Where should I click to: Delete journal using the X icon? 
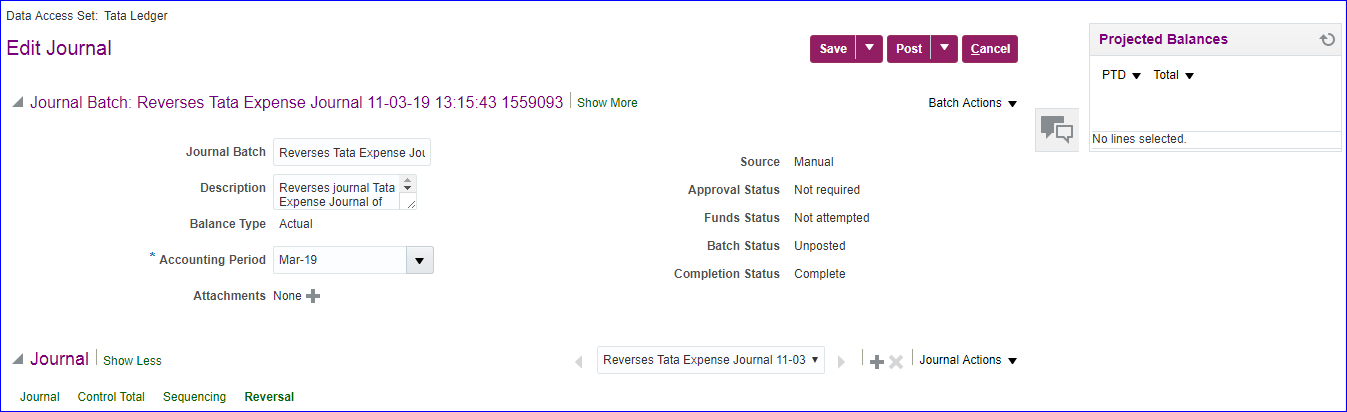tap(896, 361)
